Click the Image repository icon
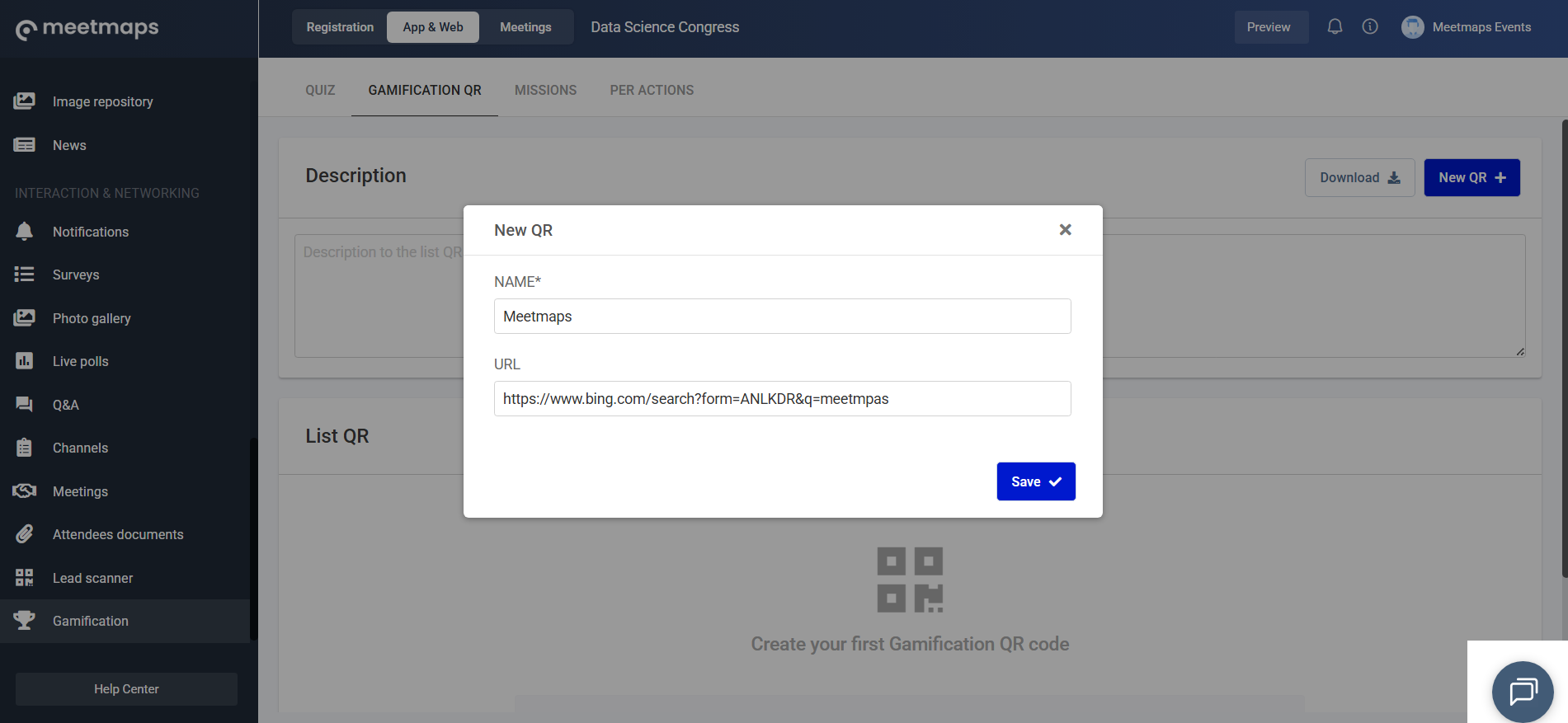The width and height of the screenshot is (1568, 723). 25,101
